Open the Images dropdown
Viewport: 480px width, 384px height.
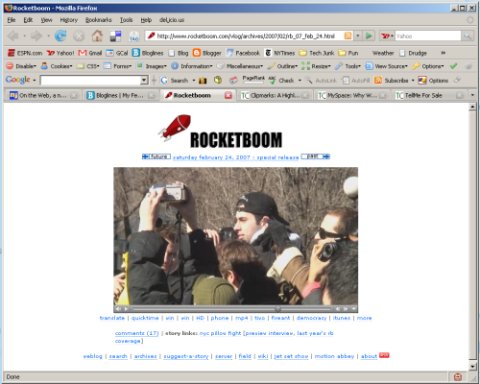[152, 66]
